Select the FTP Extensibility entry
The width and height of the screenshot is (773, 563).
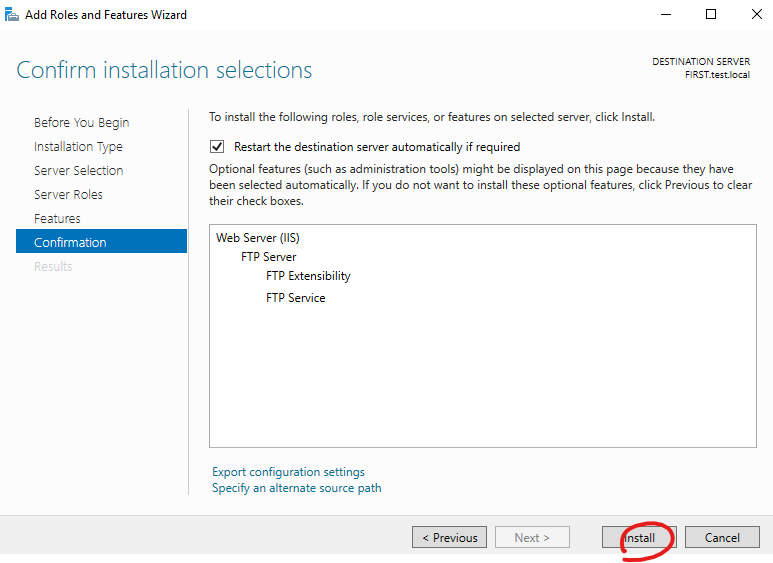tap(308, 276)
